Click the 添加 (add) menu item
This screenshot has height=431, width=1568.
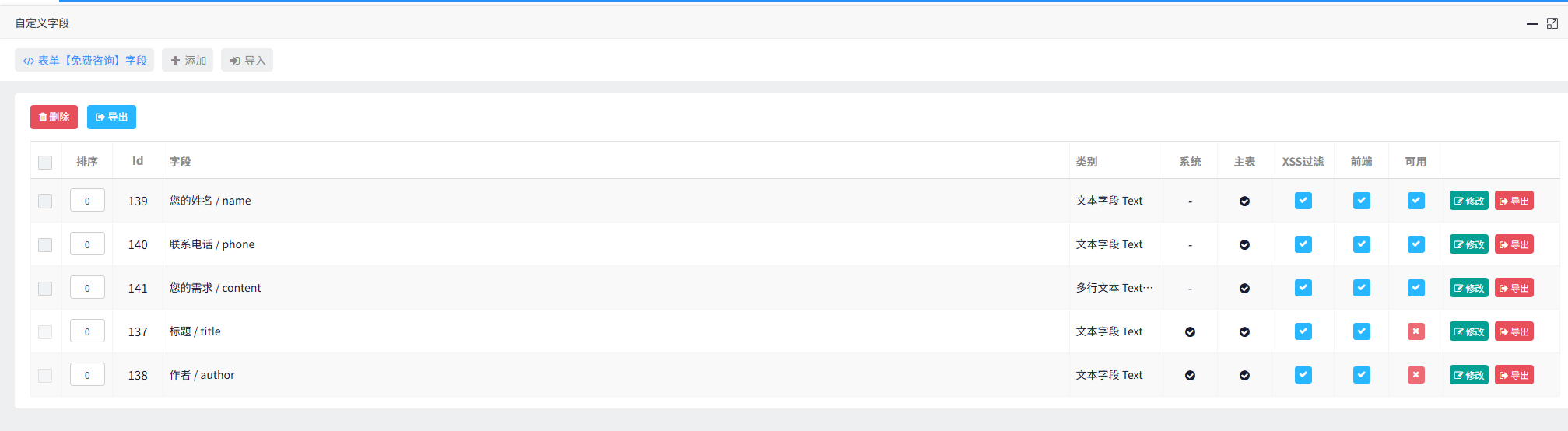point(188,61)
